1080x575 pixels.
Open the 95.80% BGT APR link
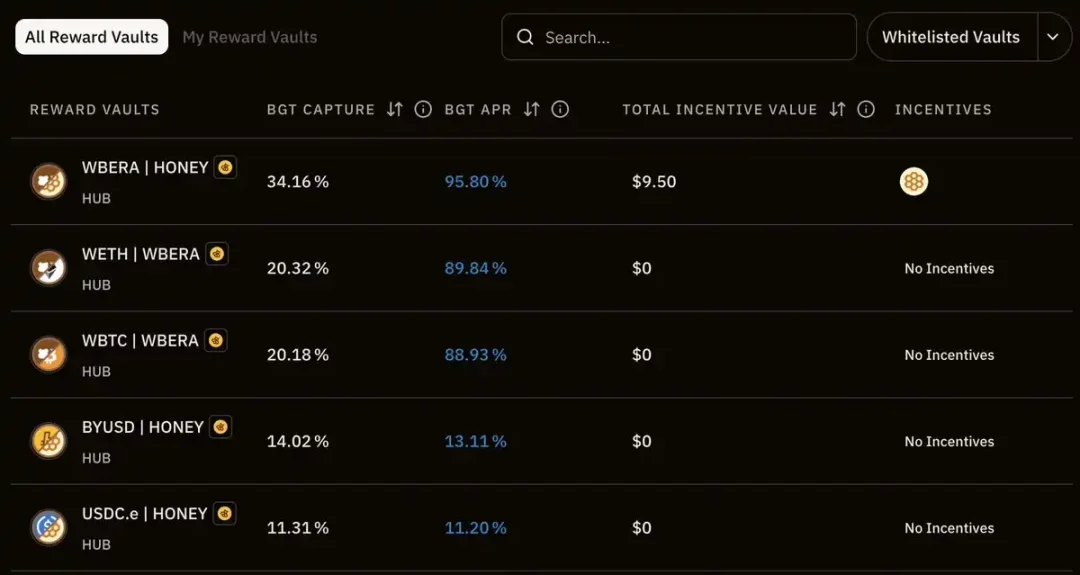pos(475,182)
